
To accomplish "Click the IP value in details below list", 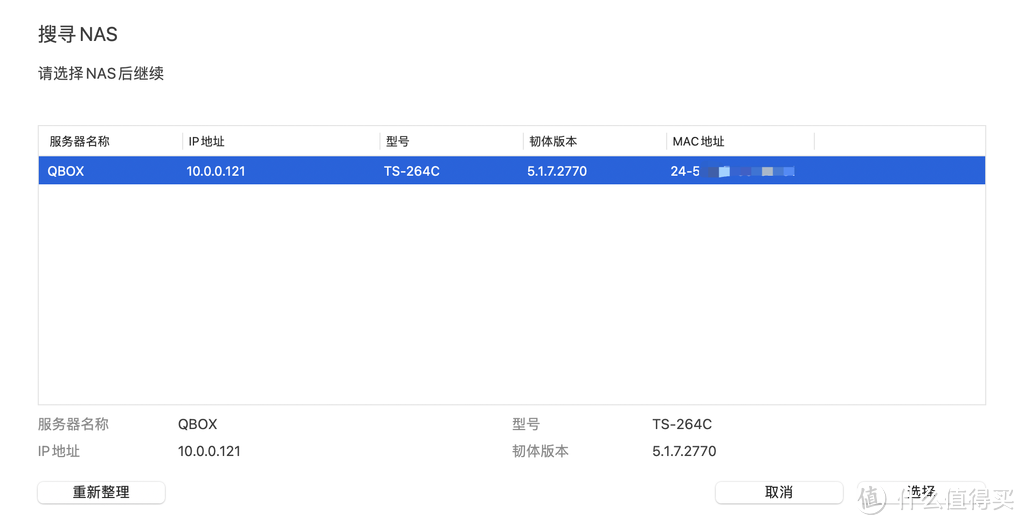I will (x=209, y=451).
